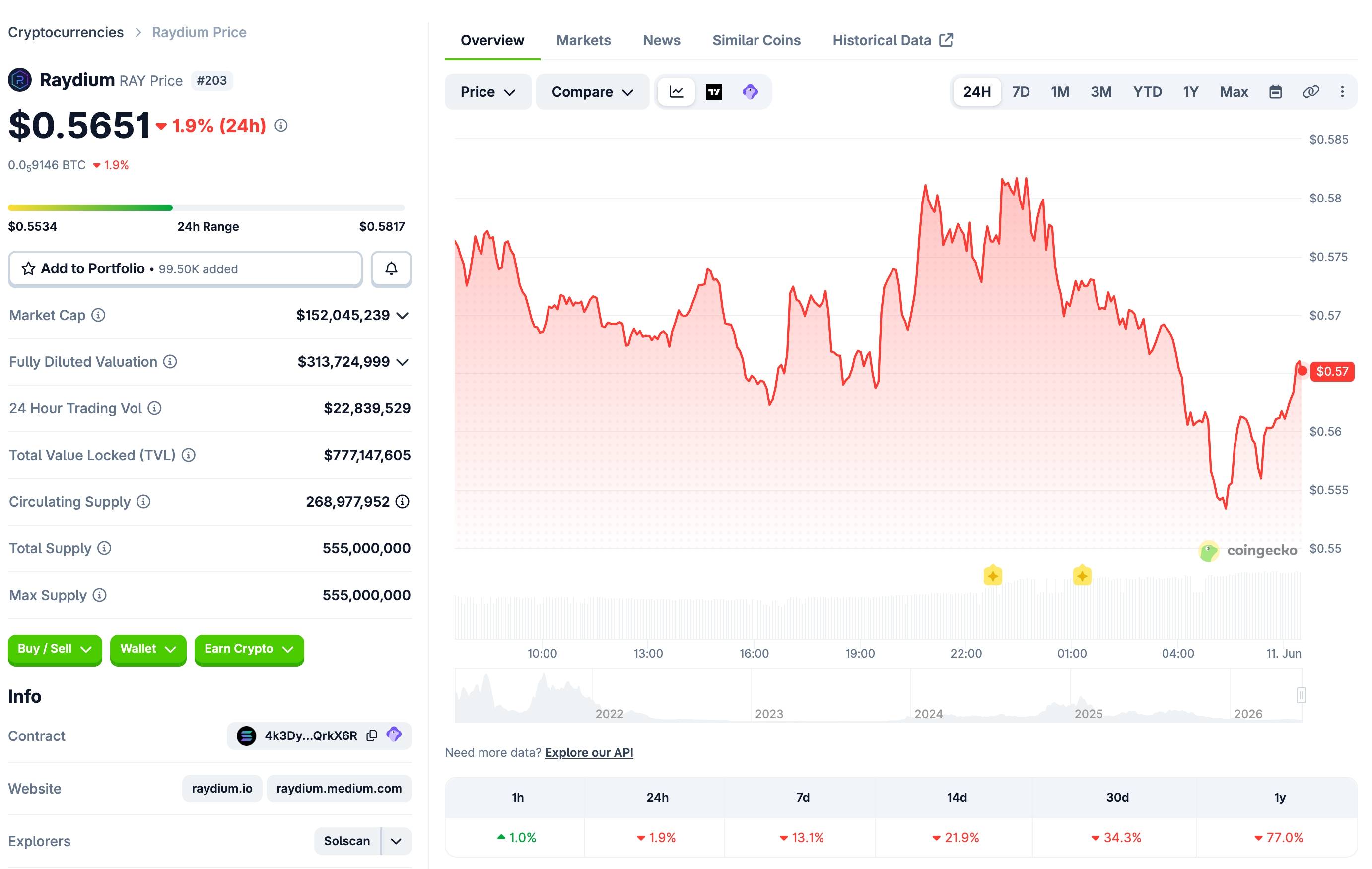Select the 3M chart timeframe
Image resolution: width=1372 pixels, height=869 pixels.
tap(1101, 92)
